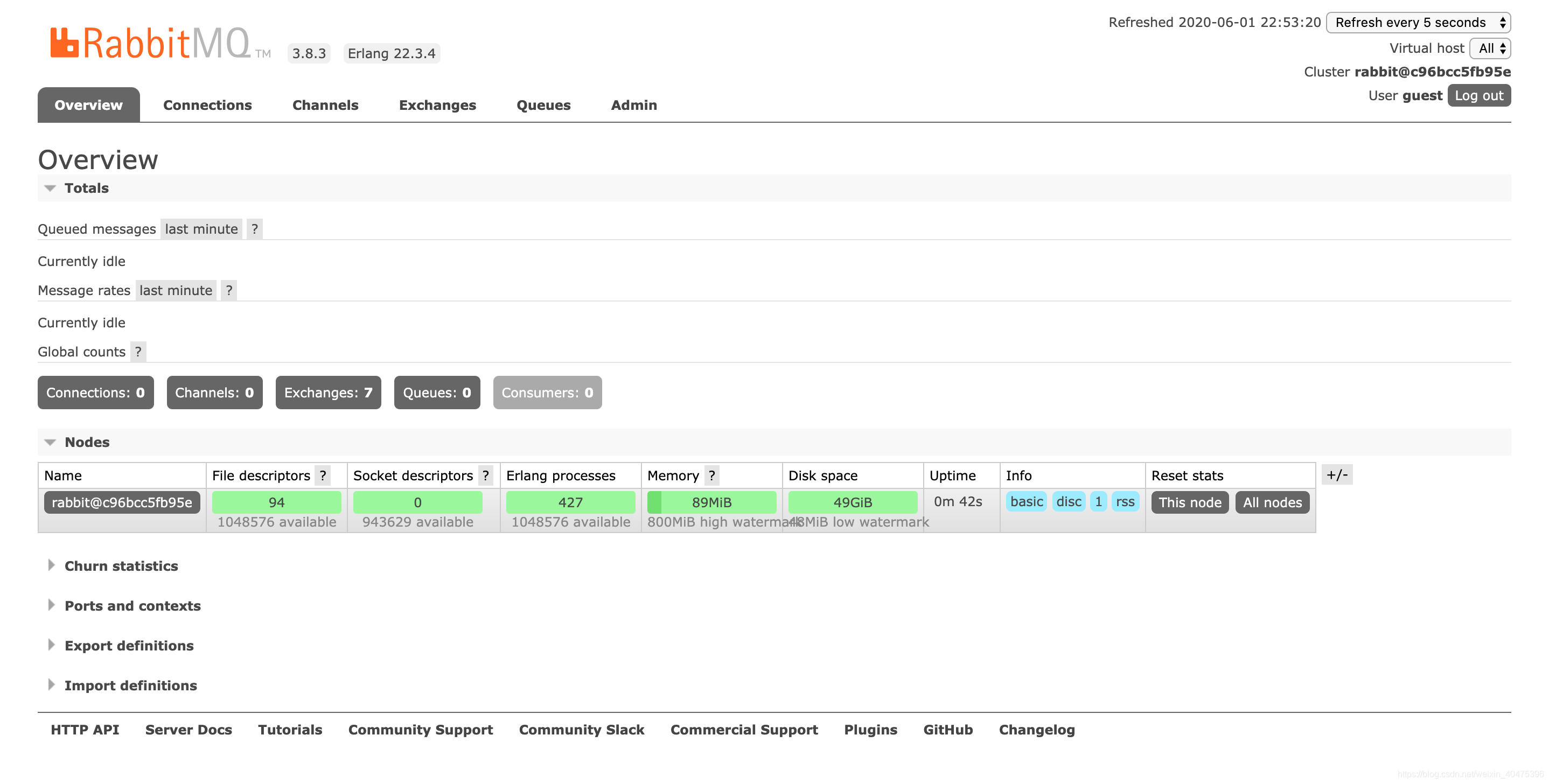Open the File descriptors help tooltip
The height and width of the screenshot is (784, 1549).
(x=324, y=475)
